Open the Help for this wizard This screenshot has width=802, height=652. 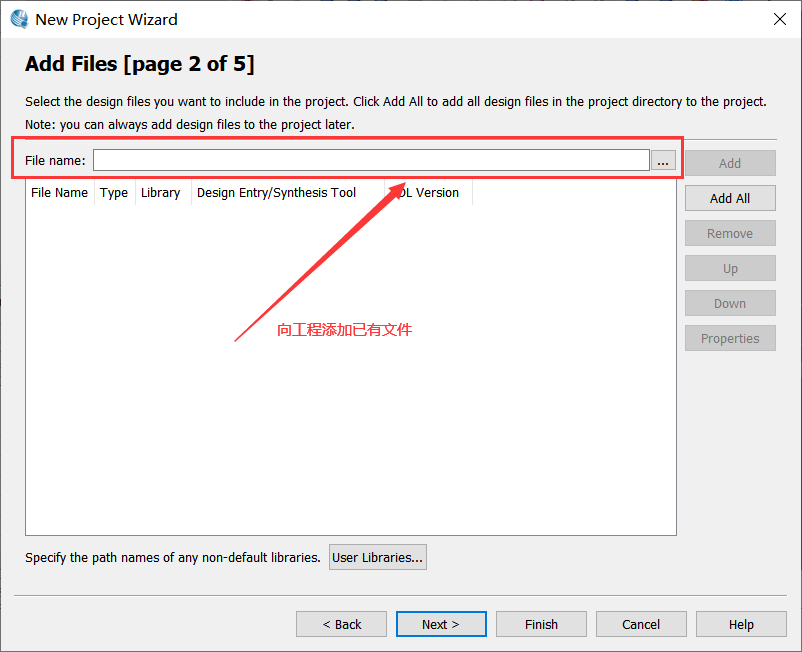pos(741,624)
